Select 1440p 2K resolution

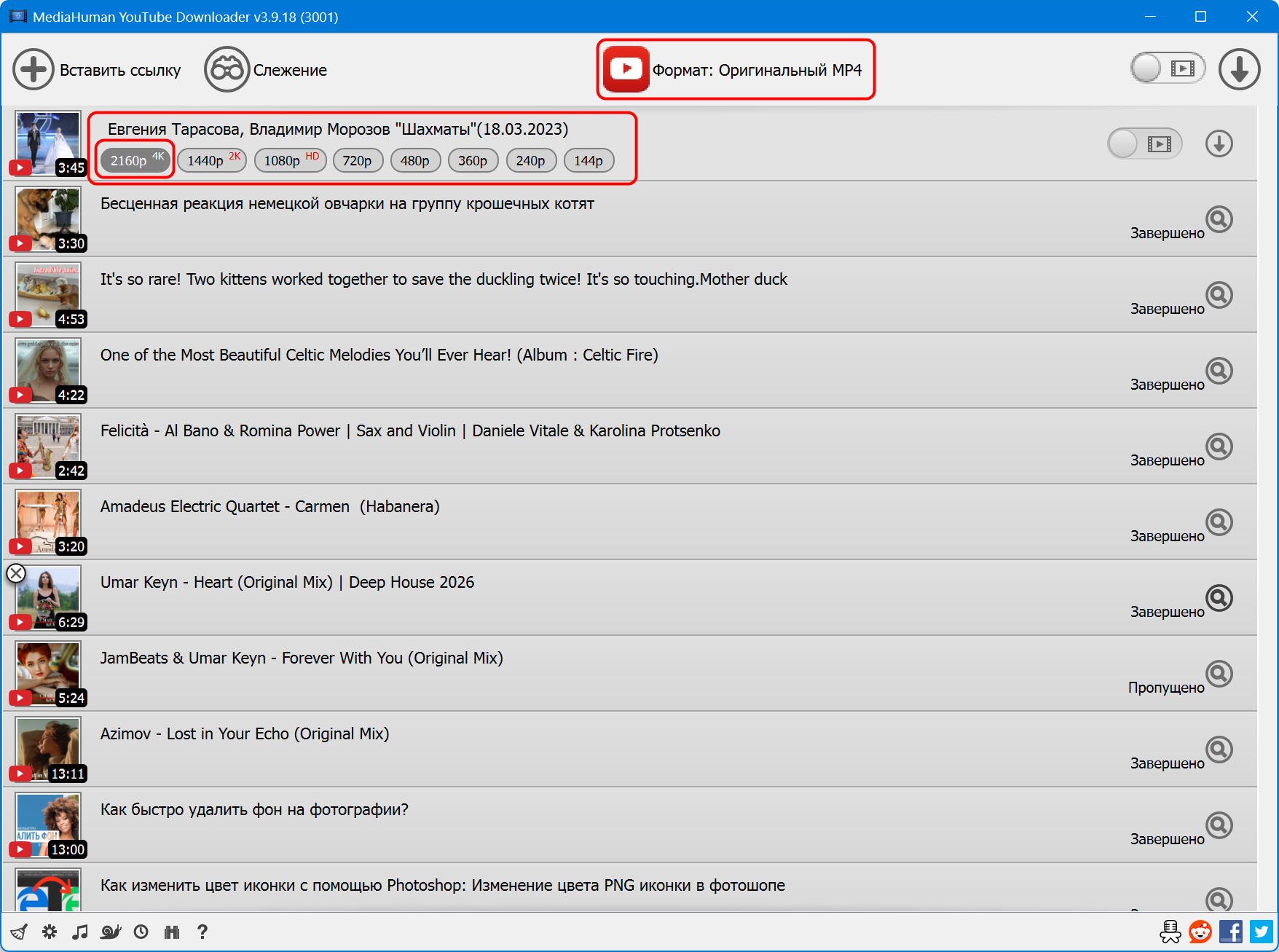pos(212,160)
